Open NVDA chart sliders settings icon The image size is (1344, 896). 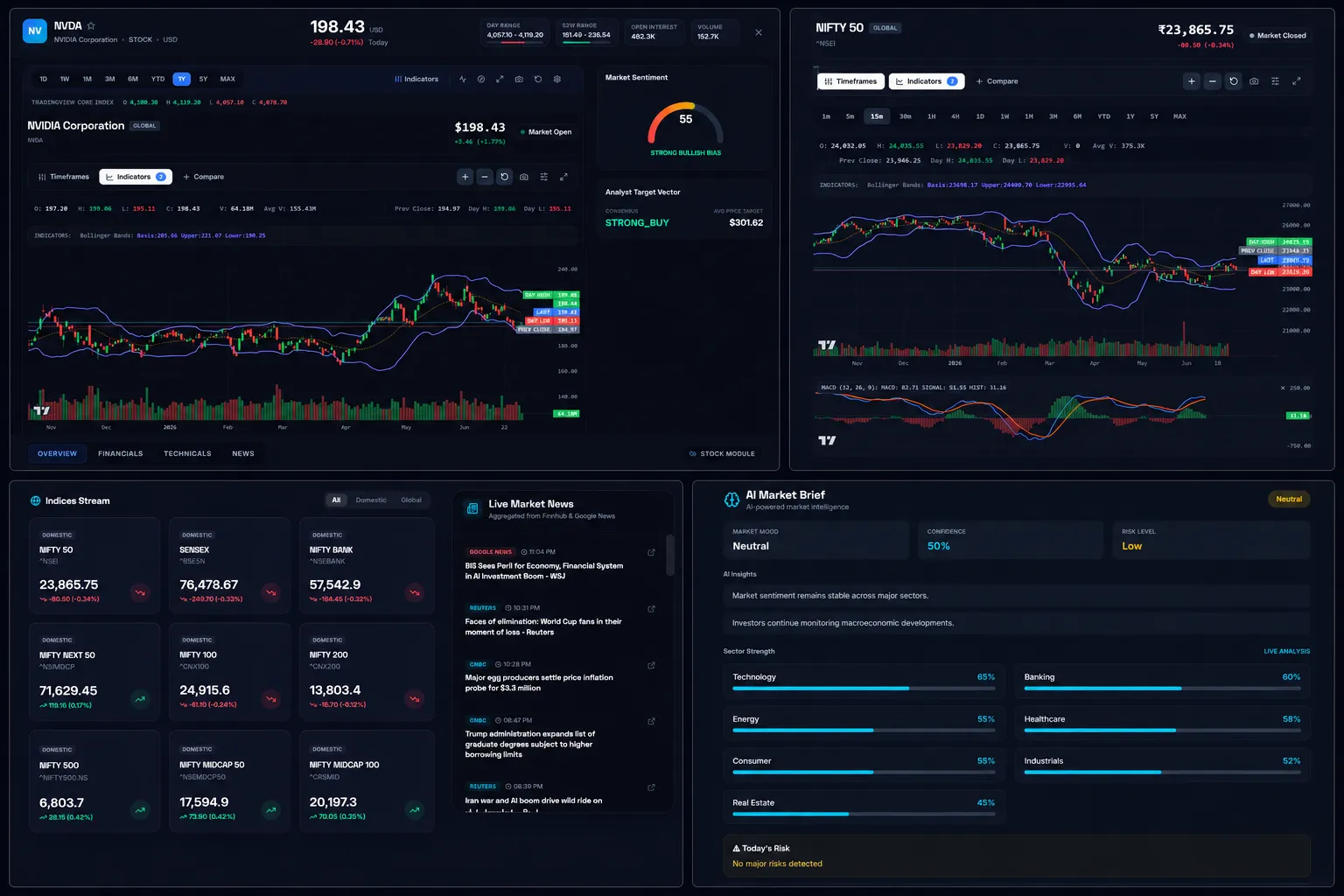(543, 177)
